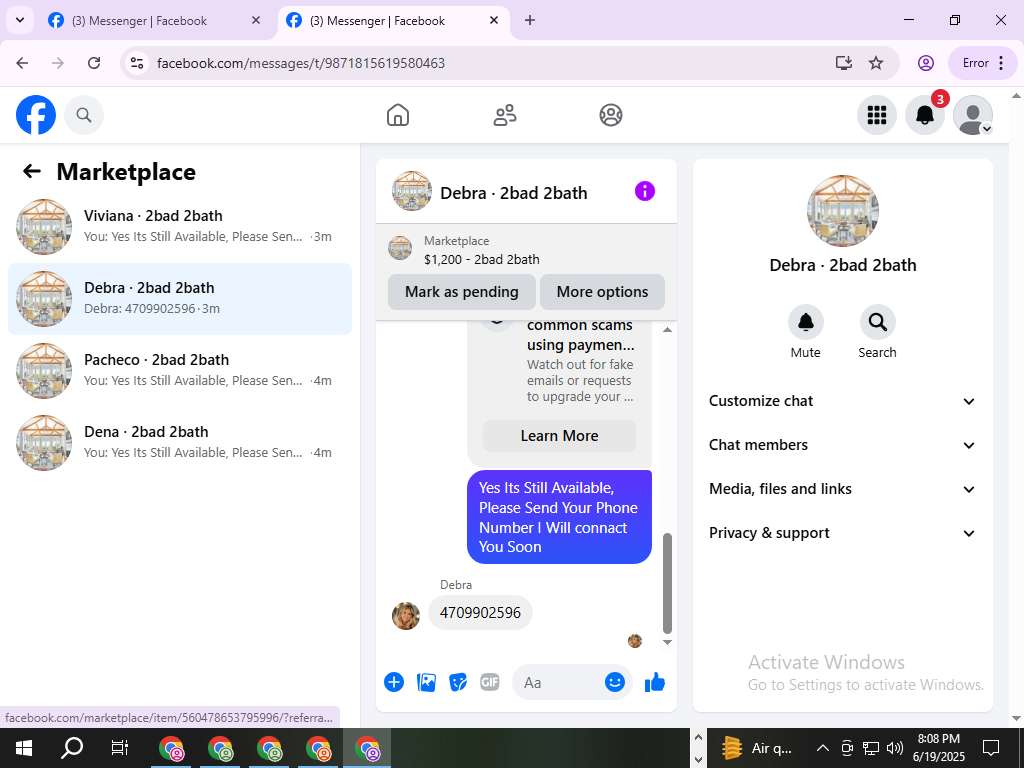Viewport: 1024px width, 768px height.
Task: Click the message input field Aa
Action: [562, 682]
